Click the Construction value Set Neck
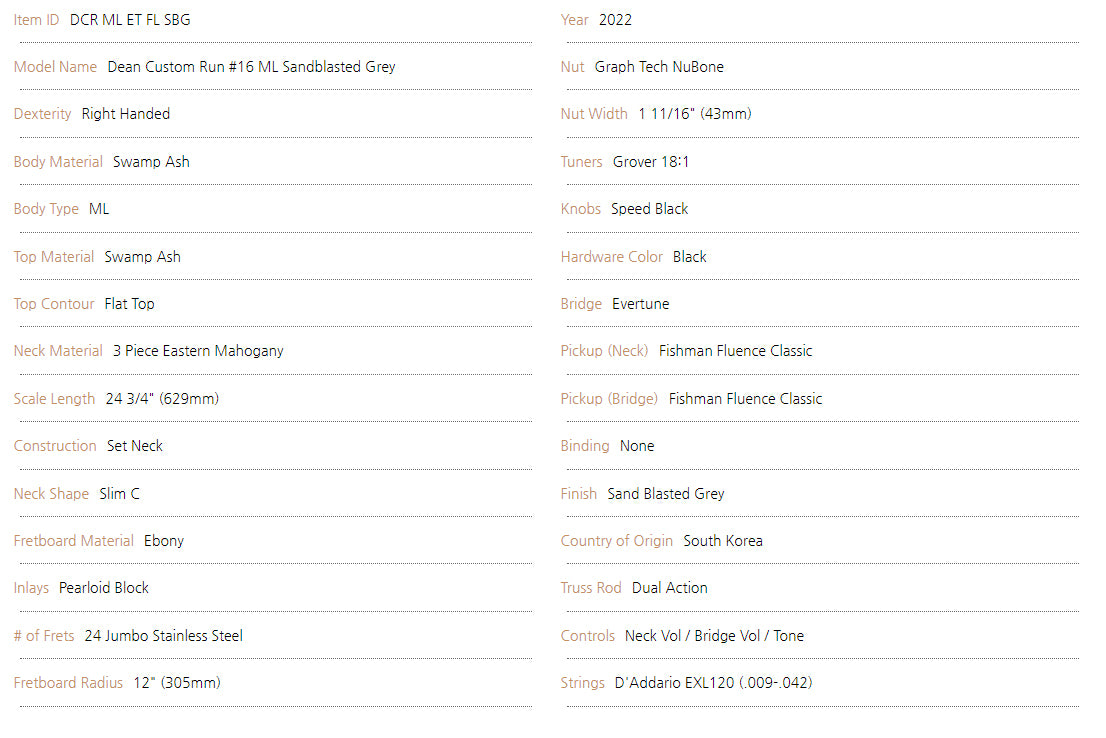Screen dimensions: 1106x738 [135, 446]
